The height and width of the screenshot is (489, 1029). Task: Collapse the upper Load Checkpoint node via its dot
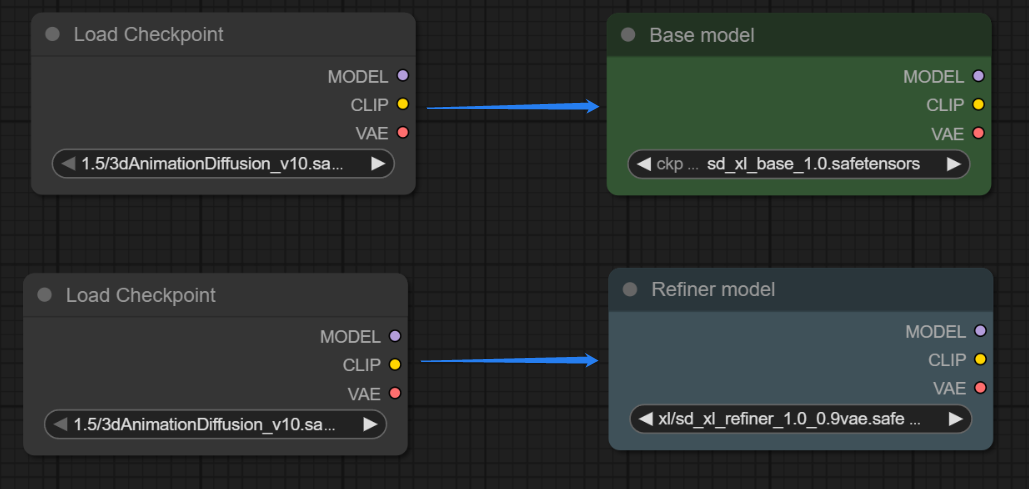pyautogui.click(x=52, y=35)
